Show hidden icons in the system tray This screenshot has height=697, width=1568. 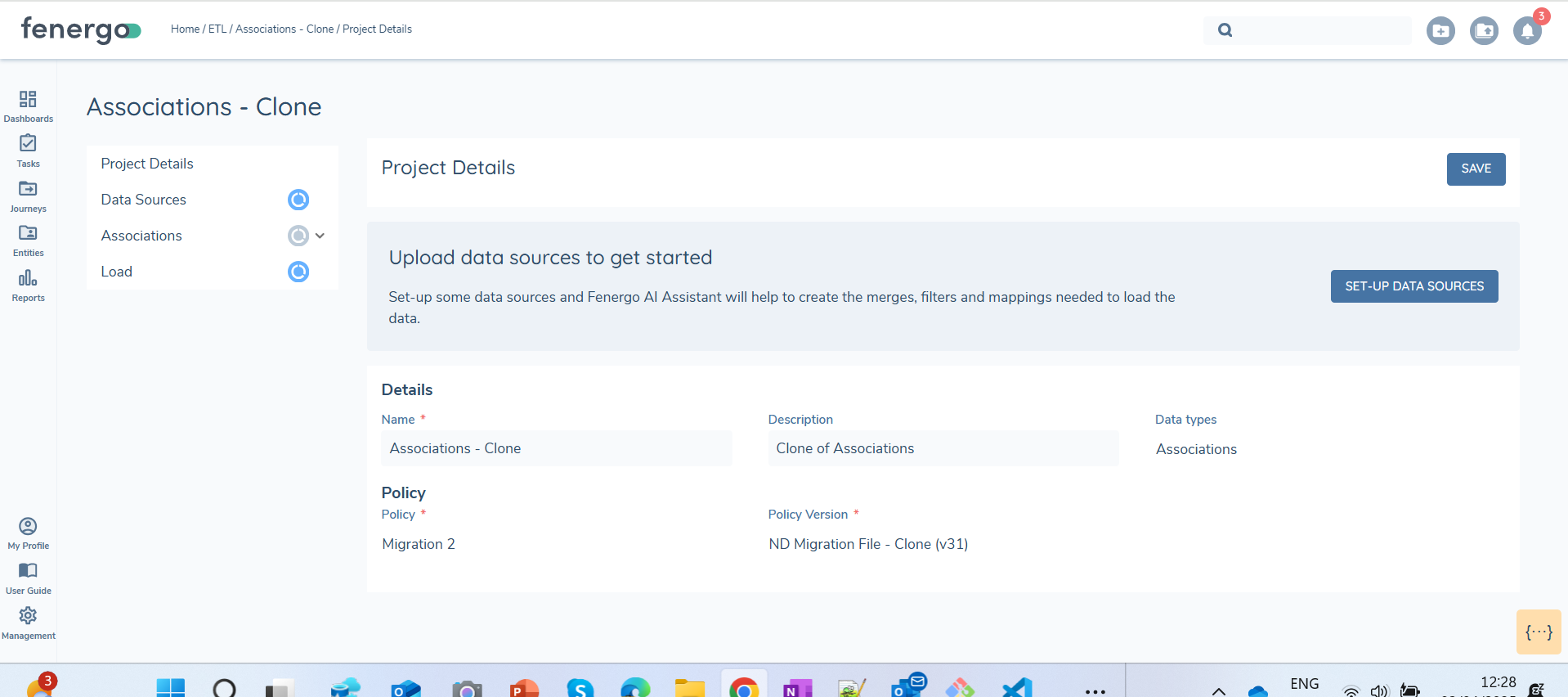[1218, 690]
